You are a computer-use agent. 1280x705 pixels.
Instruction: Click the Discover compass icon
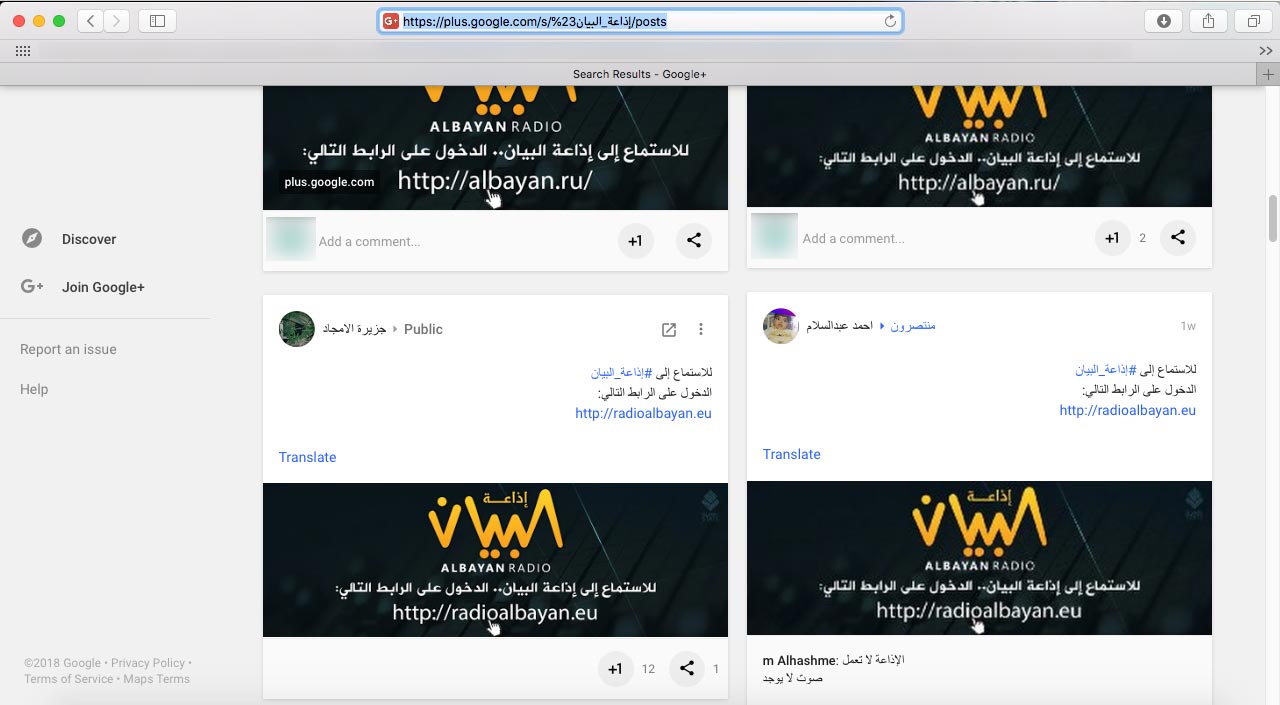tap(32, 239)
